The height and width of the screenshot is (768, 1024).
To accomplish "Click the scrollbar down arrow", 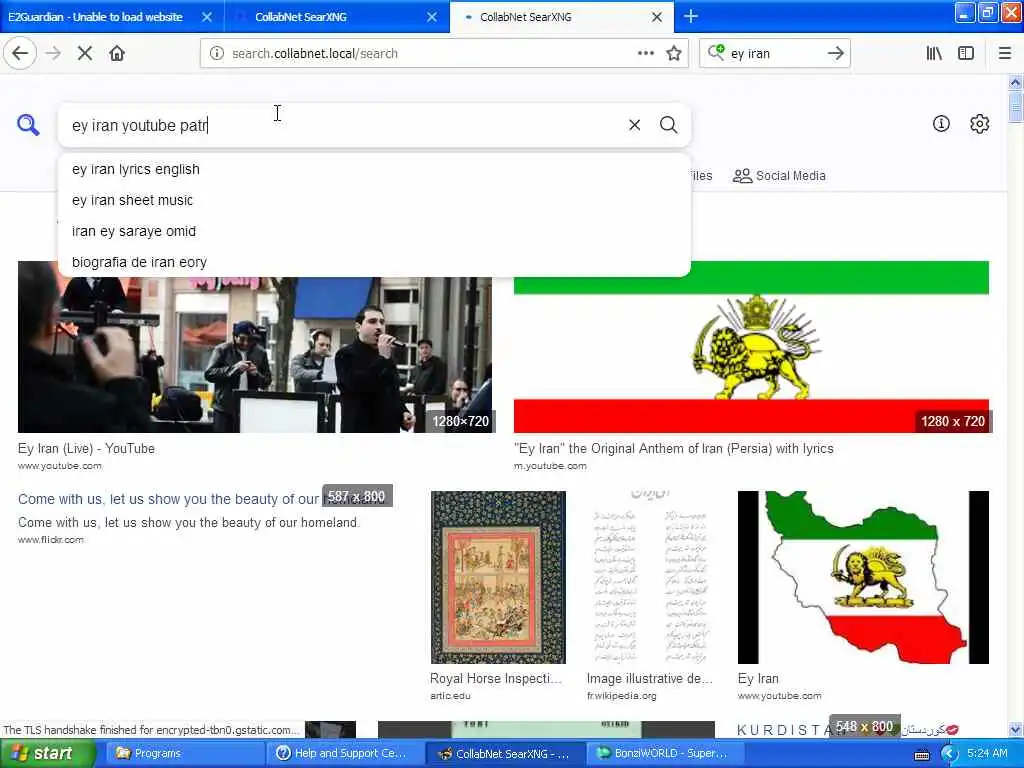I will [1016, 729].
